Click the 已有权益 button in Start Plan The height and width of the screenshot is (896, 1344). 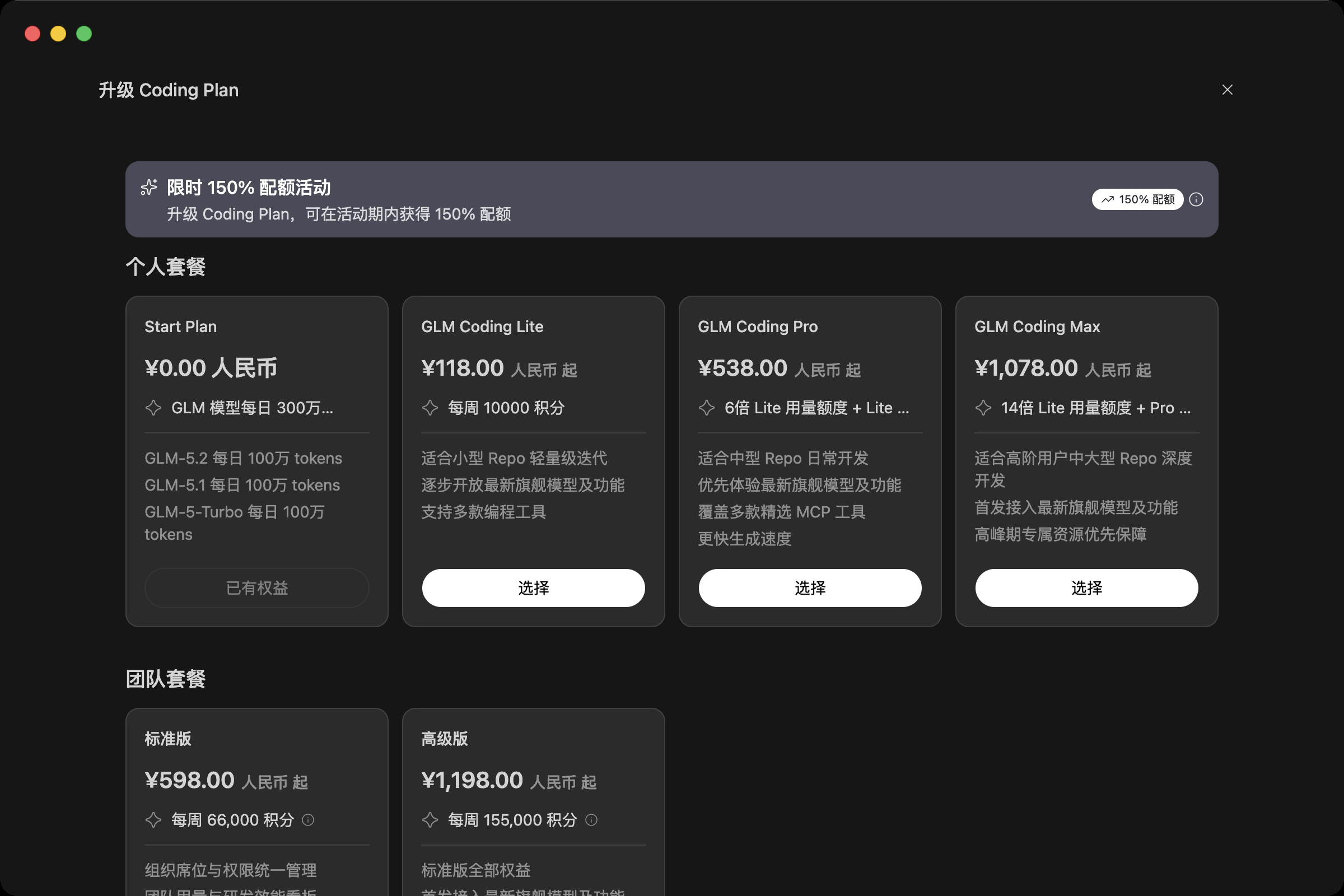(257, 588)
